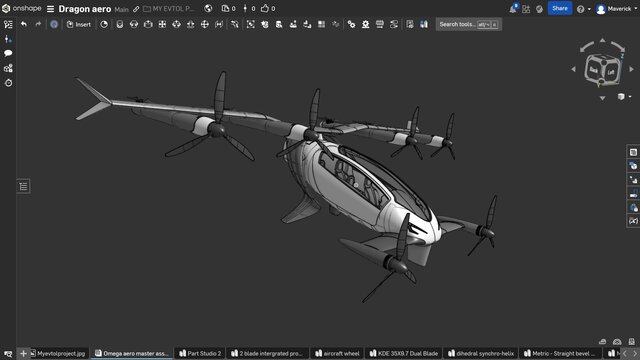640x360 pixels.
Task: Undo the last action
Action: (x=24, y=24)
